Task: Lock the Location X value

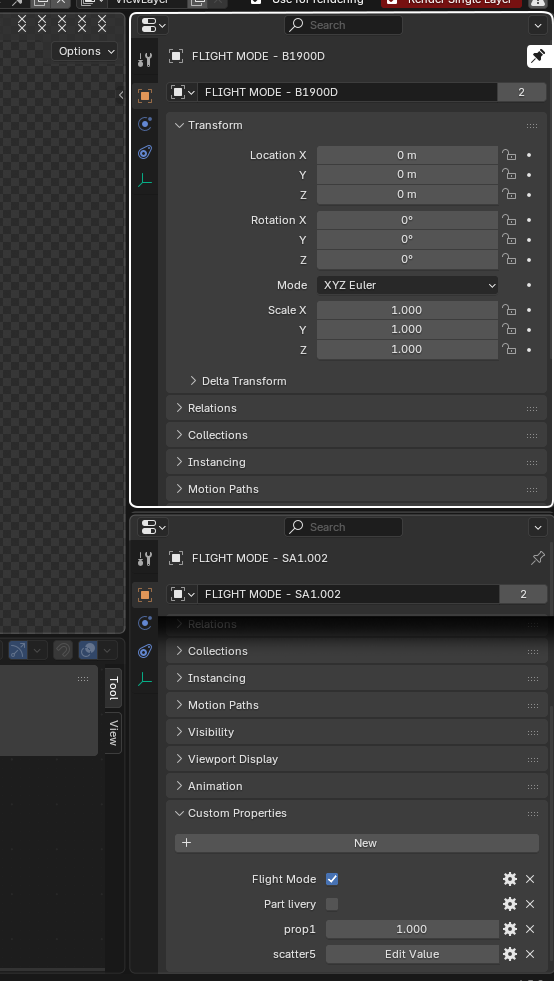Action: 509,155
